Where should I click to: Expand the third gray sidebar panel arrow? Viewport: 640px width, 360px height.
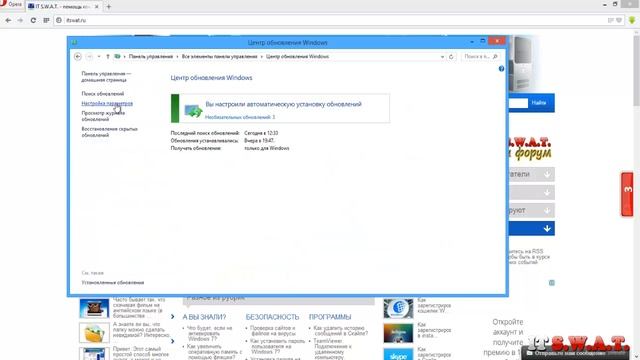coord(547,211)
